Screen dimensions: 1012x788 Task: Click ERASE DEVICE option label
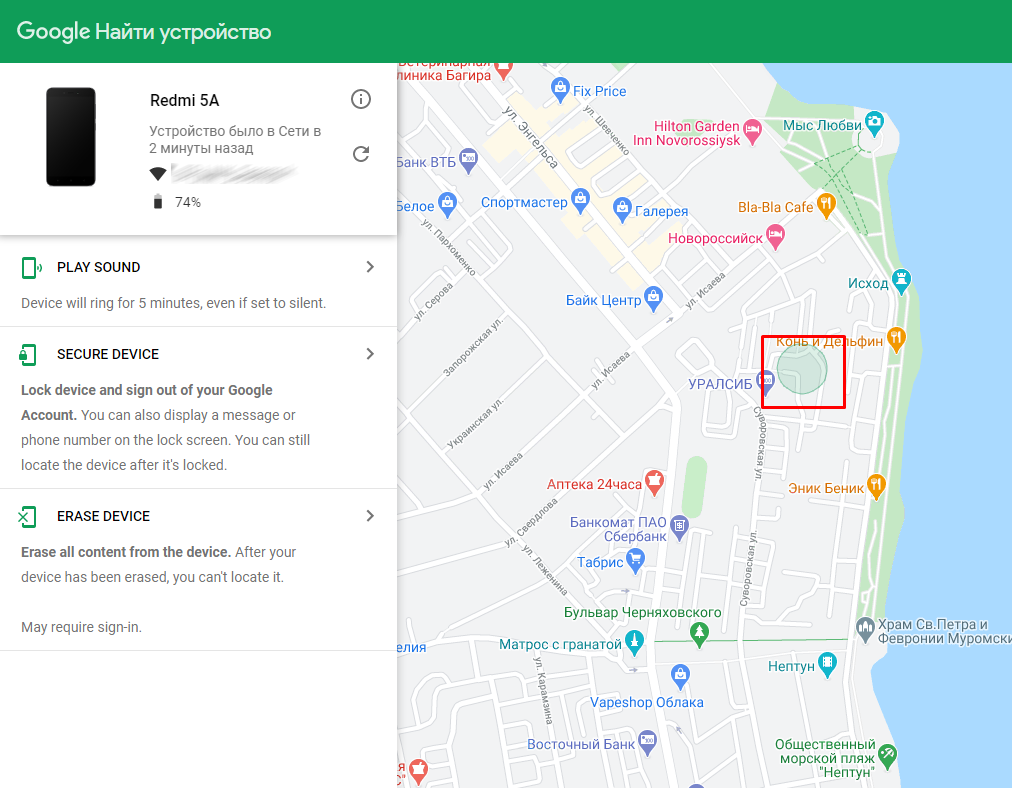(x=103, y=516)
